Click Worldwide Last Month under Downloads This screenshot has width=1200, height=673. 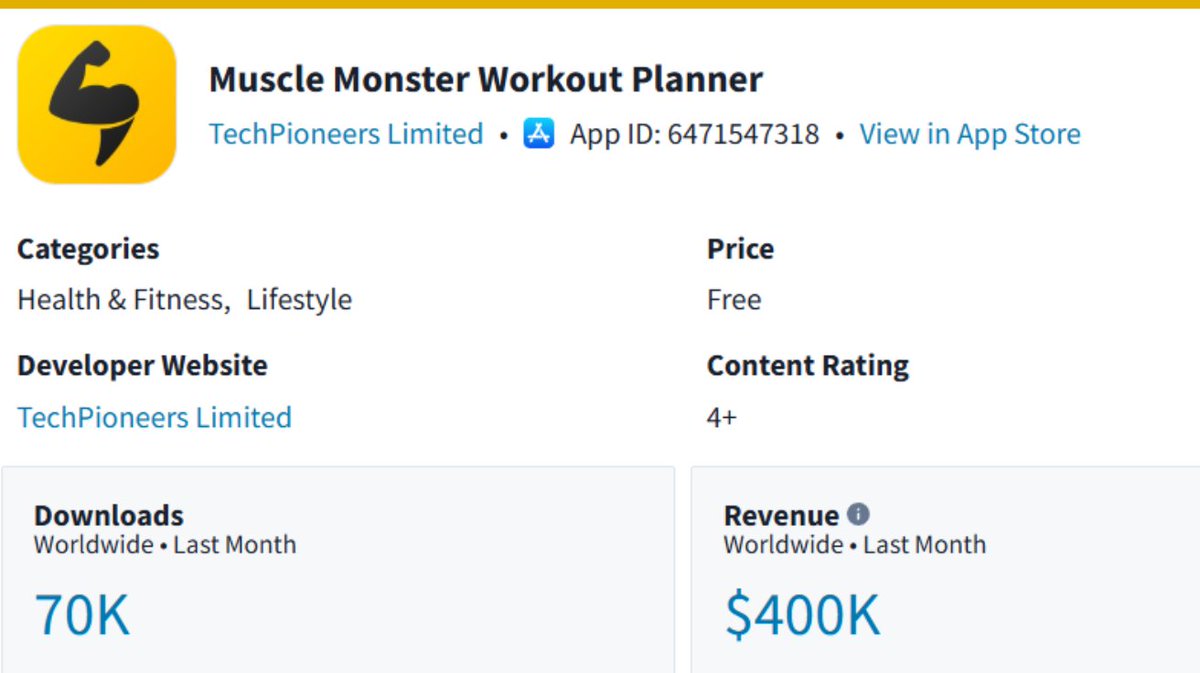click(165, 545)
